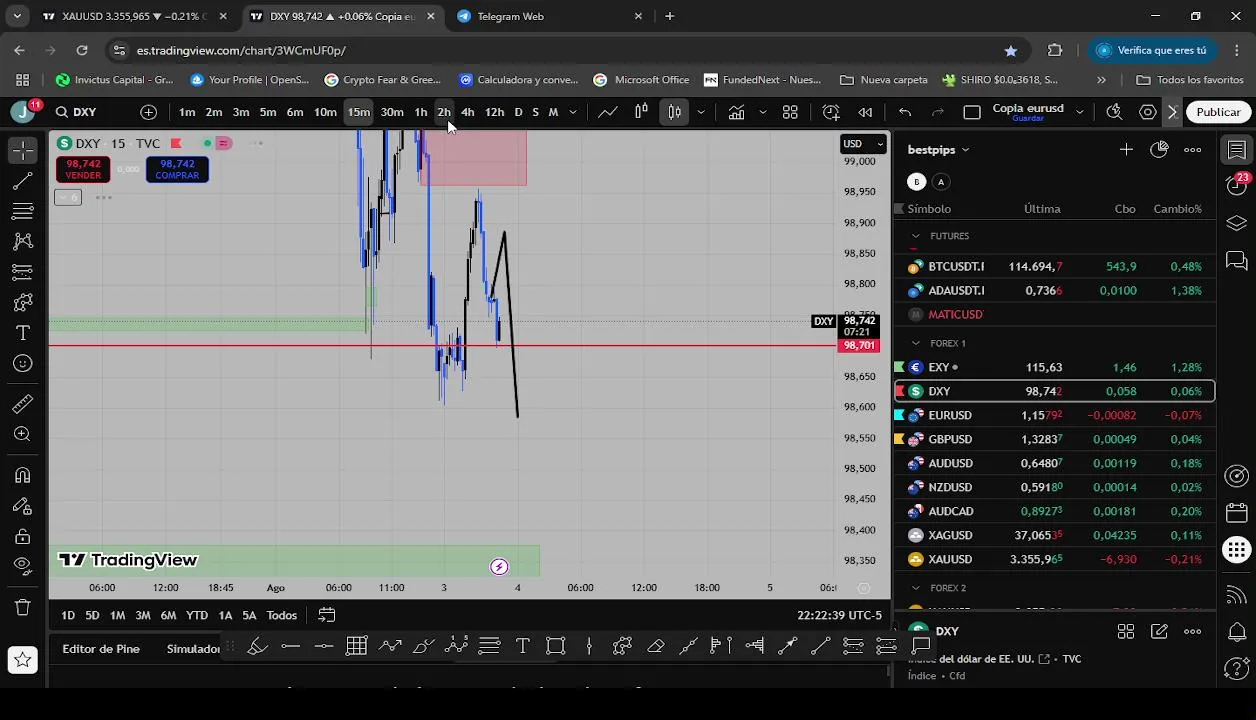Toggle lock all drawings

pos(23,536)
